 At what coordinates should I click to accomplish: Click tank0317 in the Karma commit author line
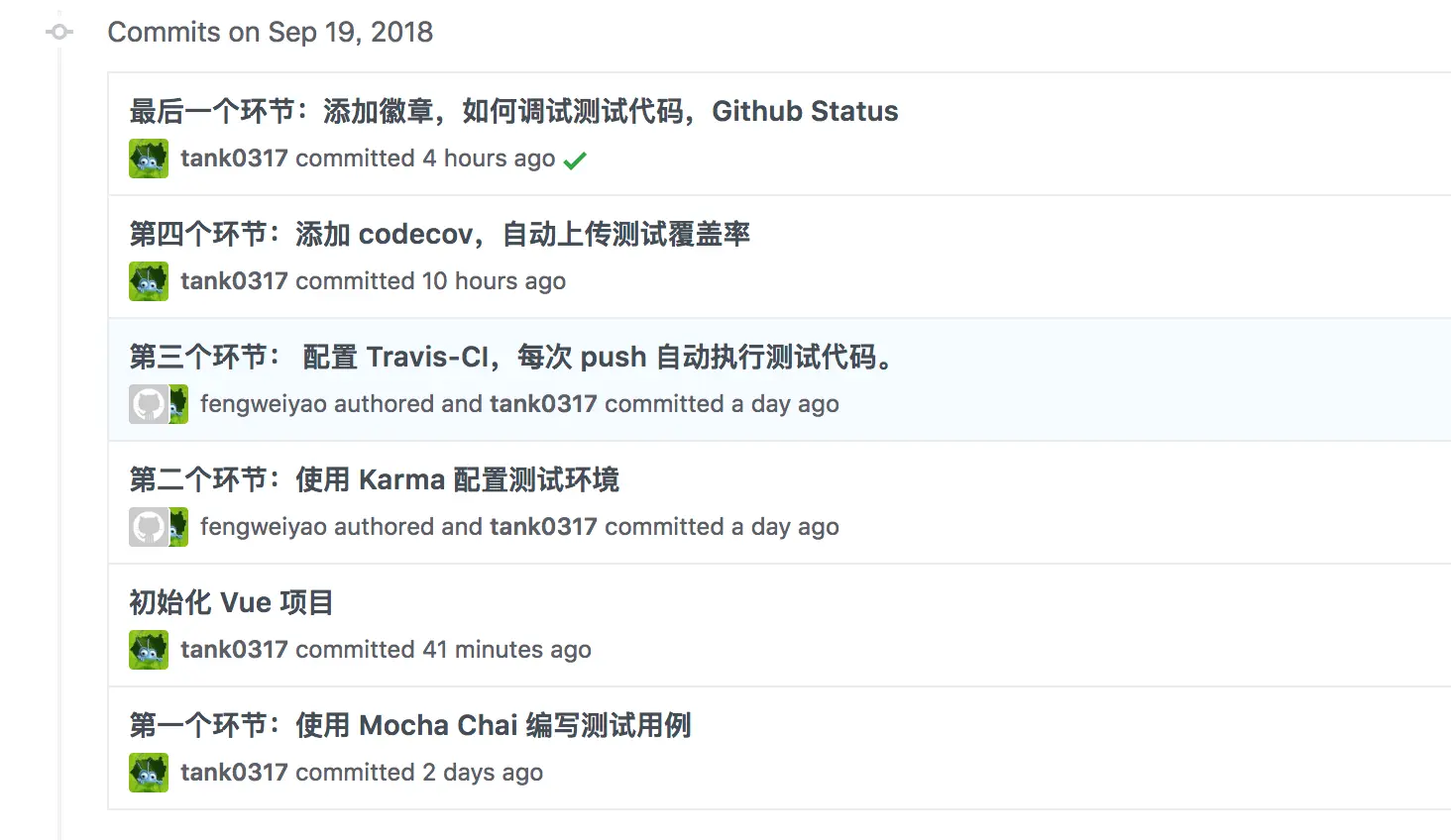[x=542, y=526]
